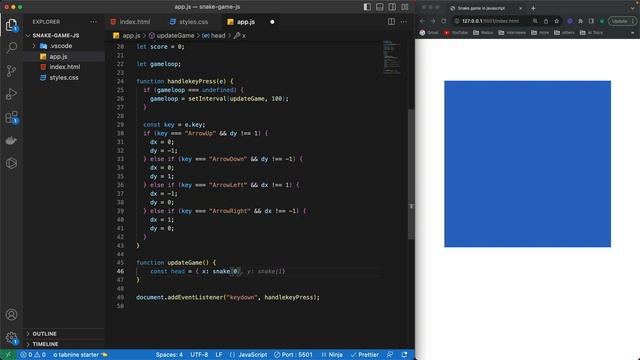Image resolution: width=640 pixels, height=360 pixels.
Task: Click app.js in the breadcrumb
Action: (127, 36)
